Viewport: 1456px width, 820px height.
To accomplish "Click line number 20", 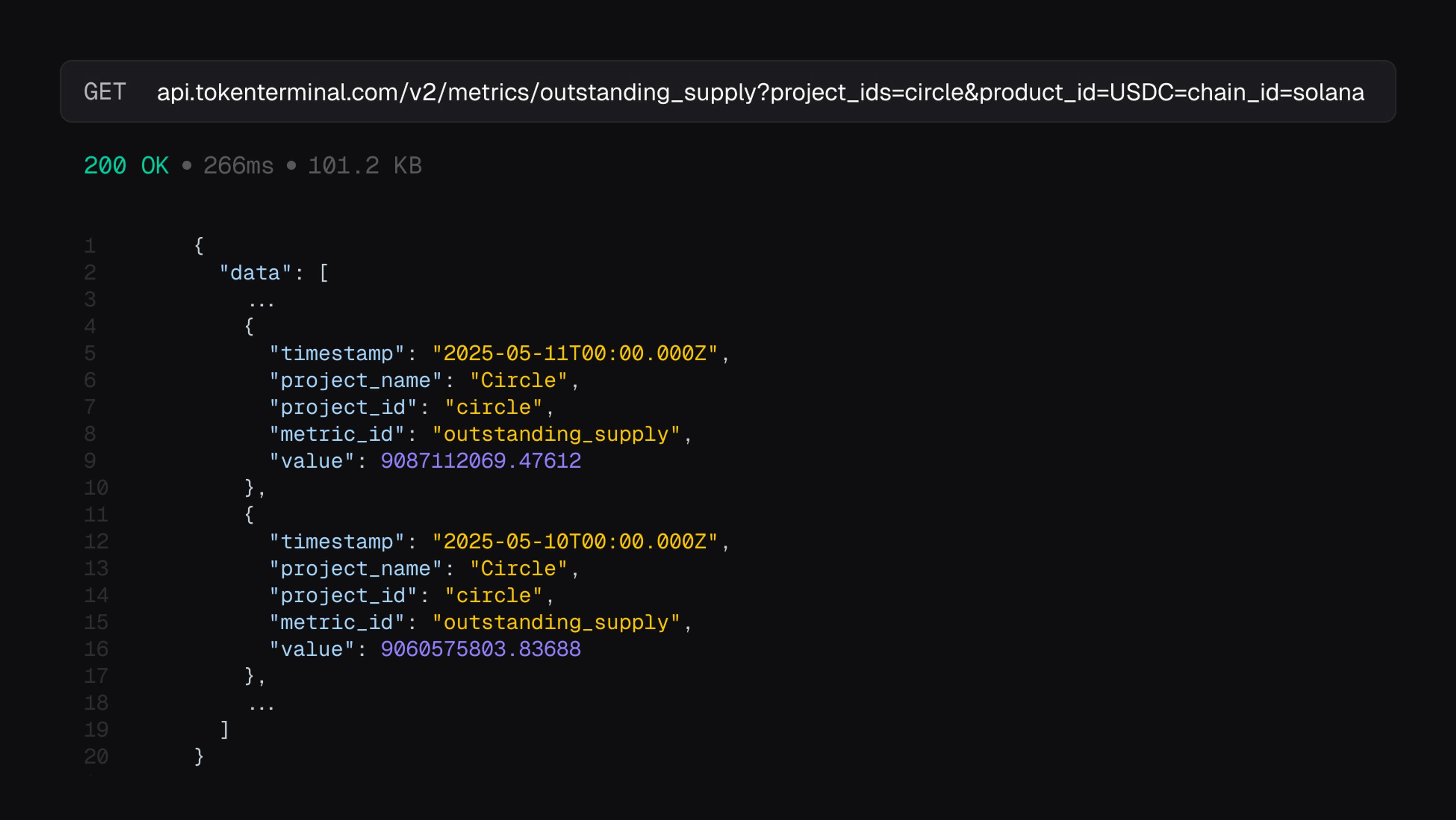I will (x=96, y=757).
